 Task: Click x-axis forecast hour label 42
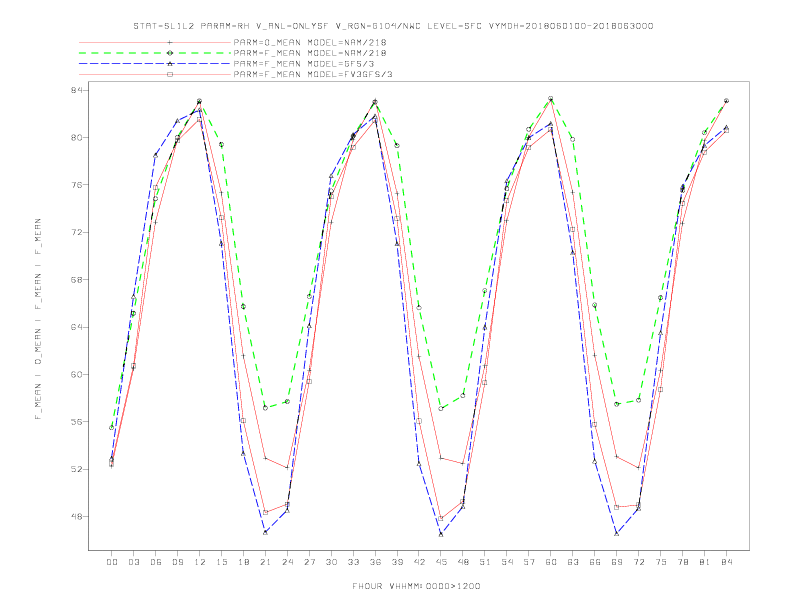(x=419, y=562)
